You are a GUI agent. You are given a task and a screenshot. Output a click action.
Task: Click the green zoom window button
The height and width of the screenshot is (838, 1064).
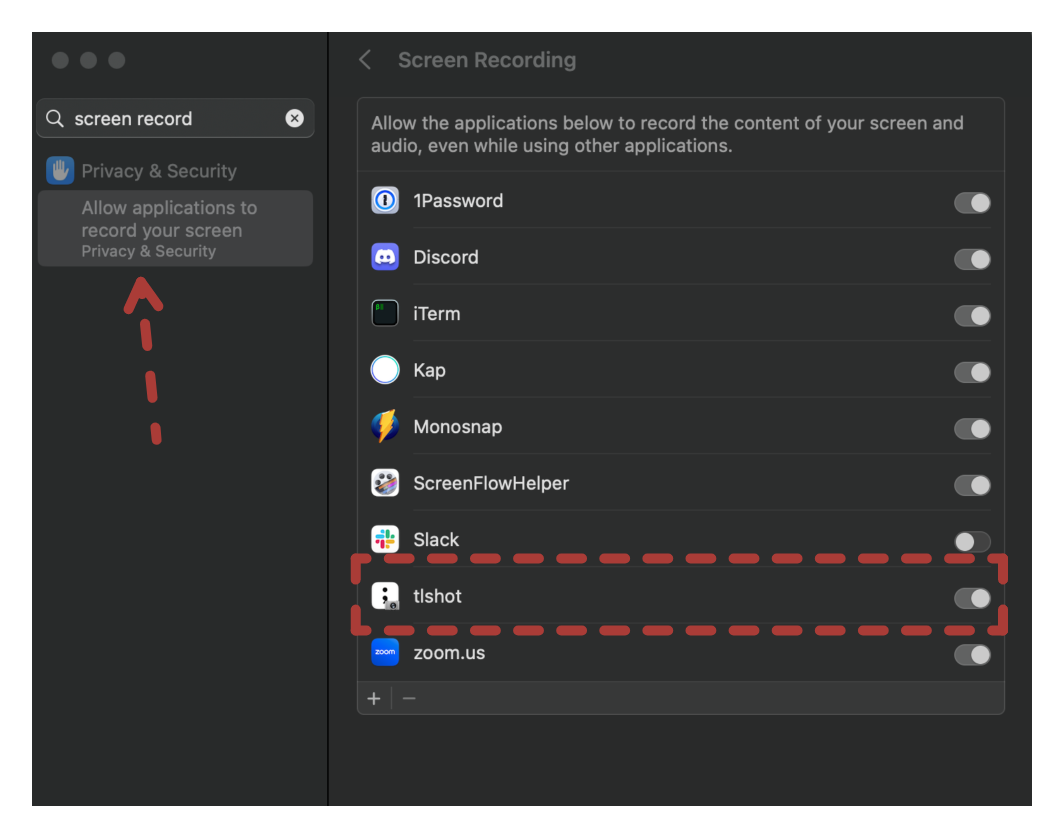117,60
